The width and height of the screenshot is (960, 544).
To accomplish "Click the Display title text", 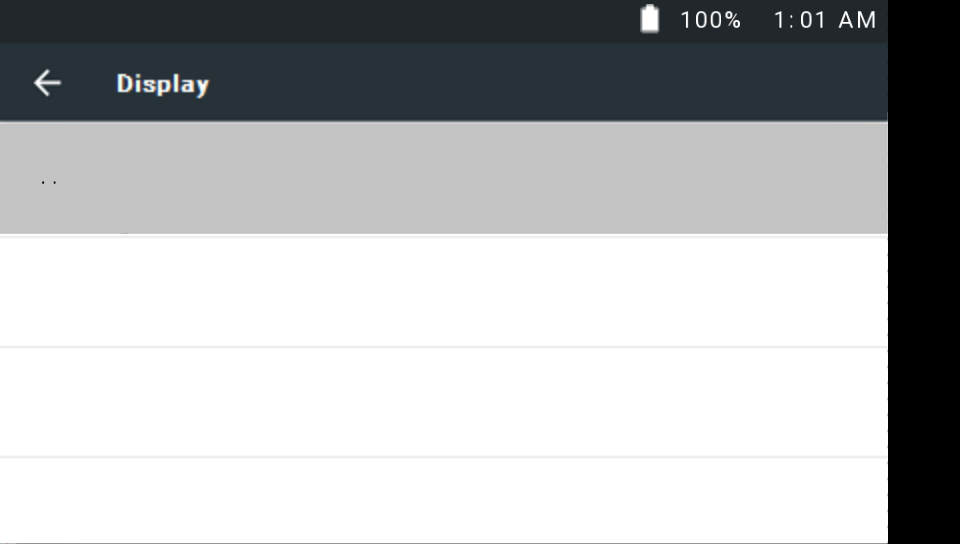I will [162, 84].
